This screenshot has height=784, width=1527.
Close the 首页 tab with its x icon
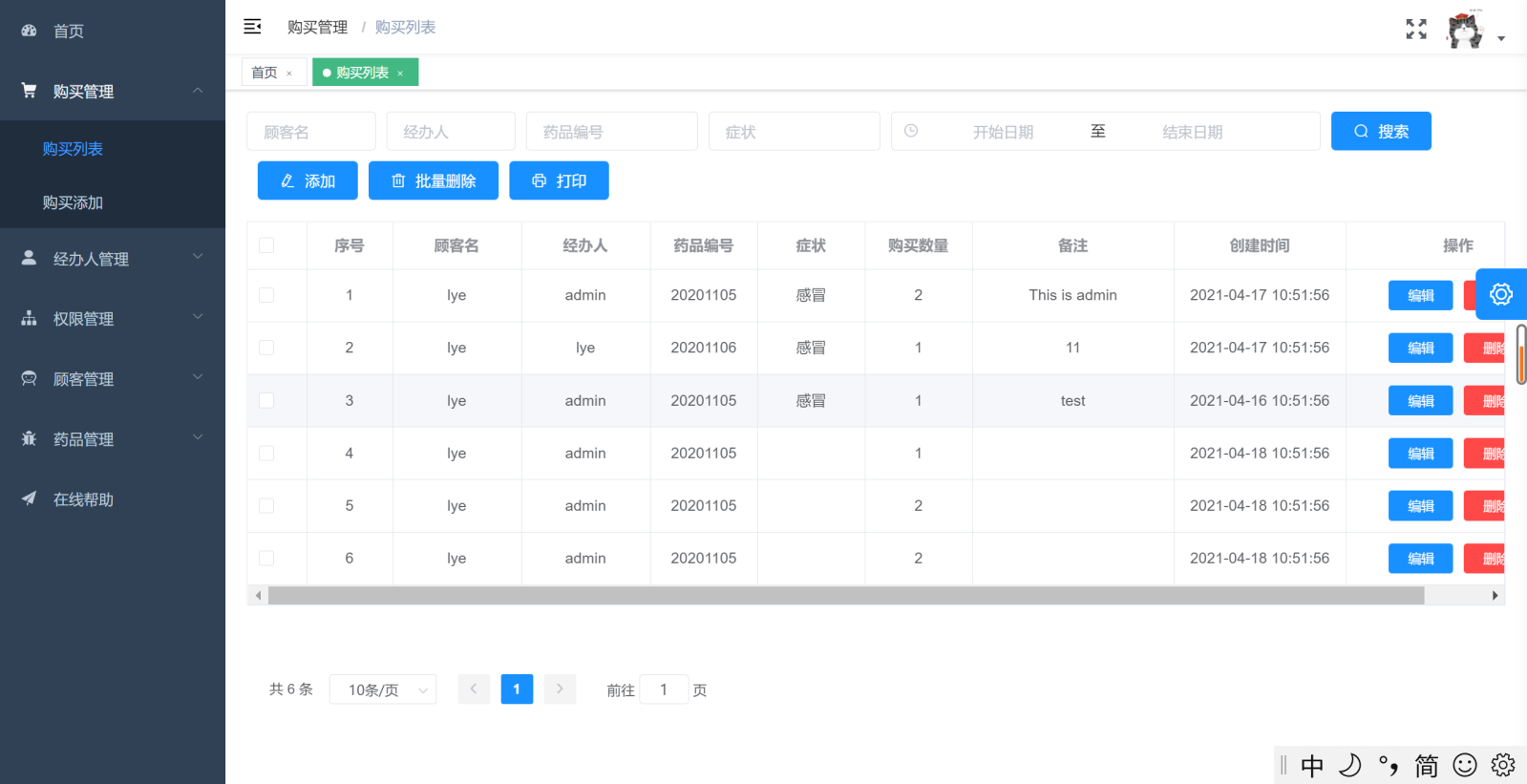pos(289,74)
